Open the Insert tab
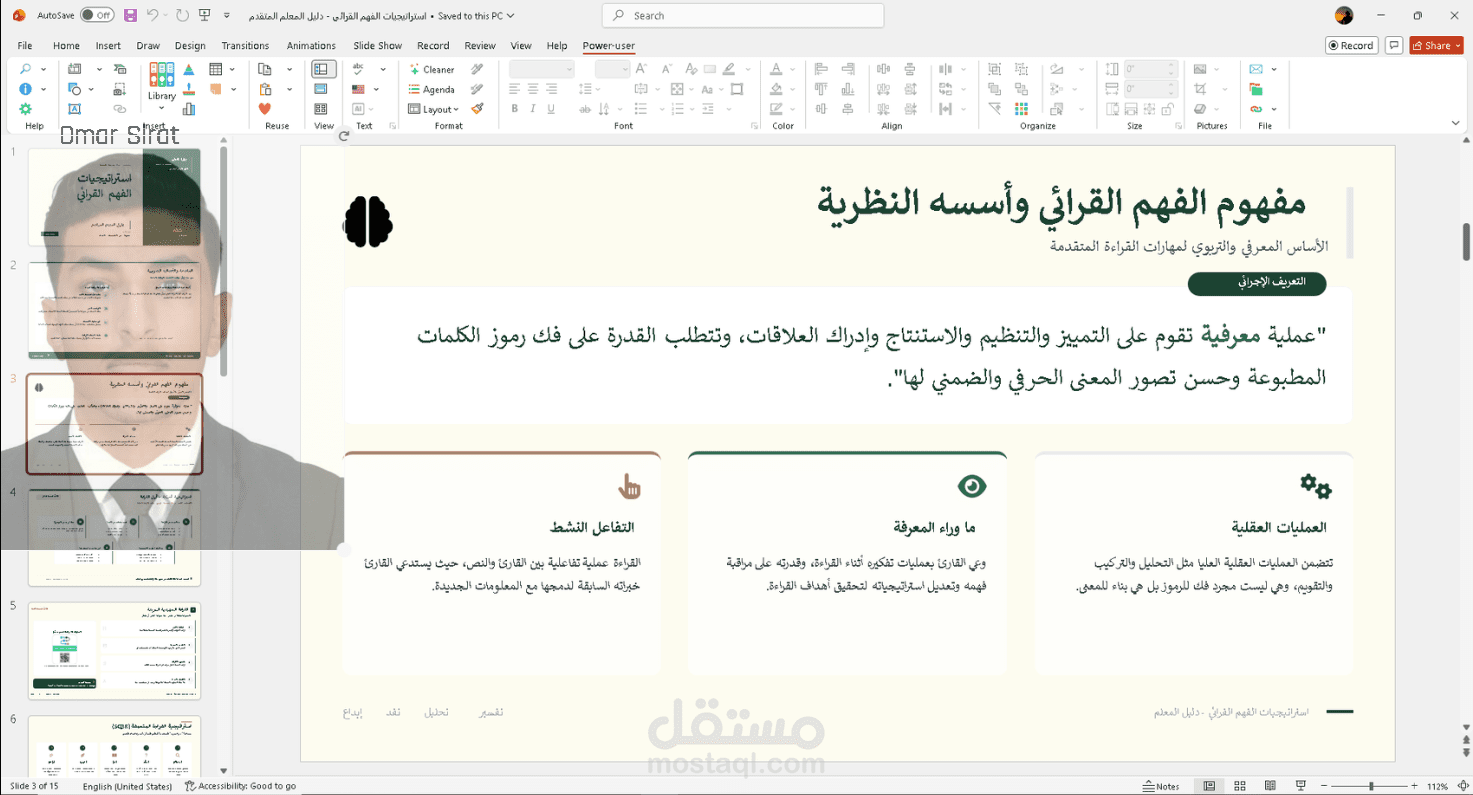1473x795 pixels. point(108,45)
